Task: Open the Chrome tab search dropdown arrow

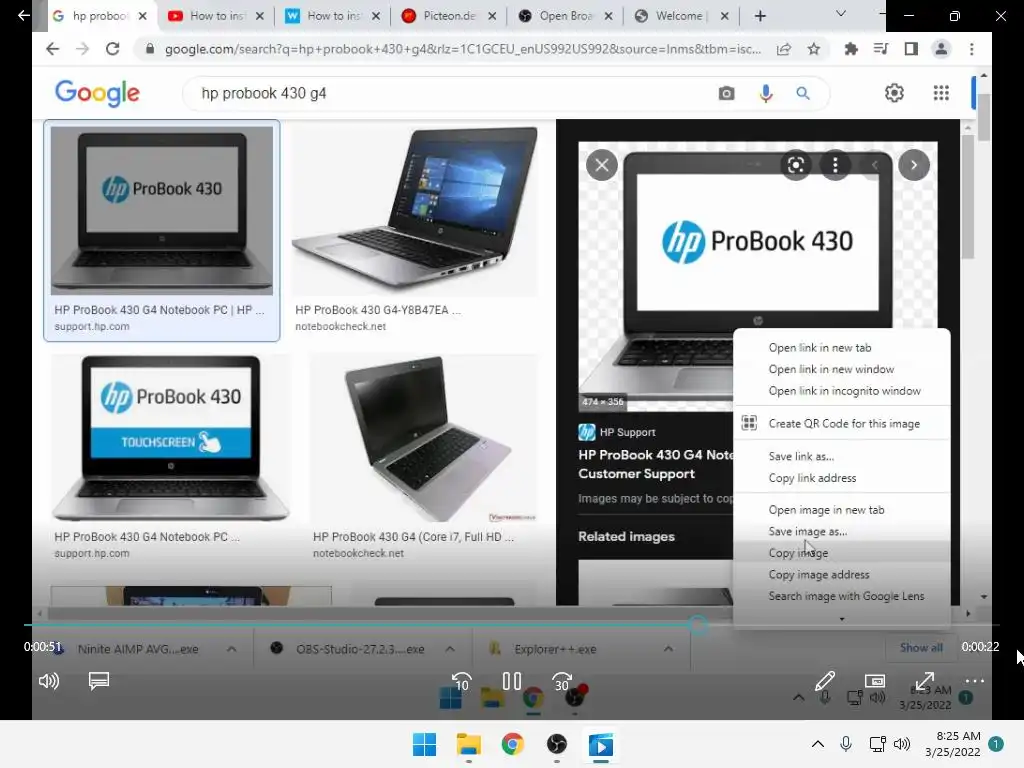Action: 840,14
